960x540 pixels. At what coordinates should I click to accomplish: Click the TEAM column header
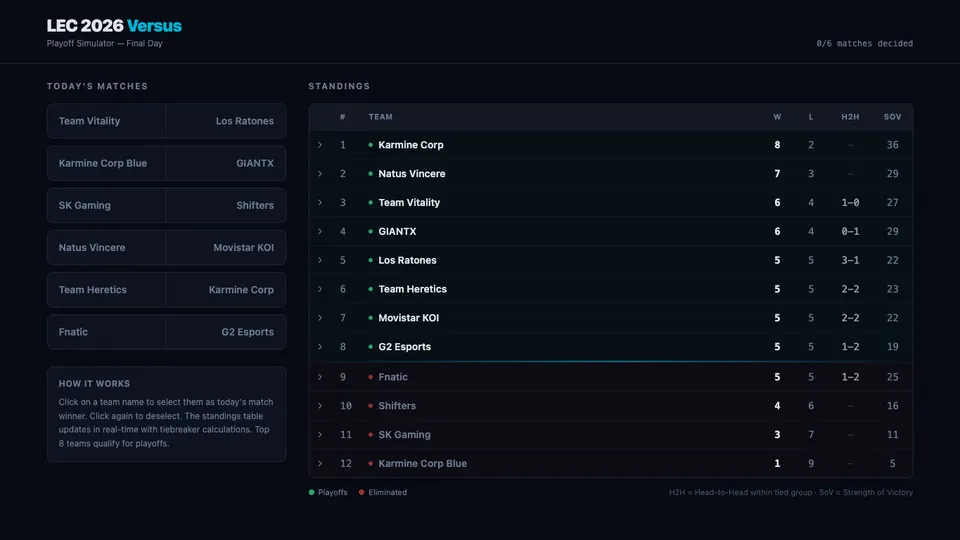pos(381,117)
